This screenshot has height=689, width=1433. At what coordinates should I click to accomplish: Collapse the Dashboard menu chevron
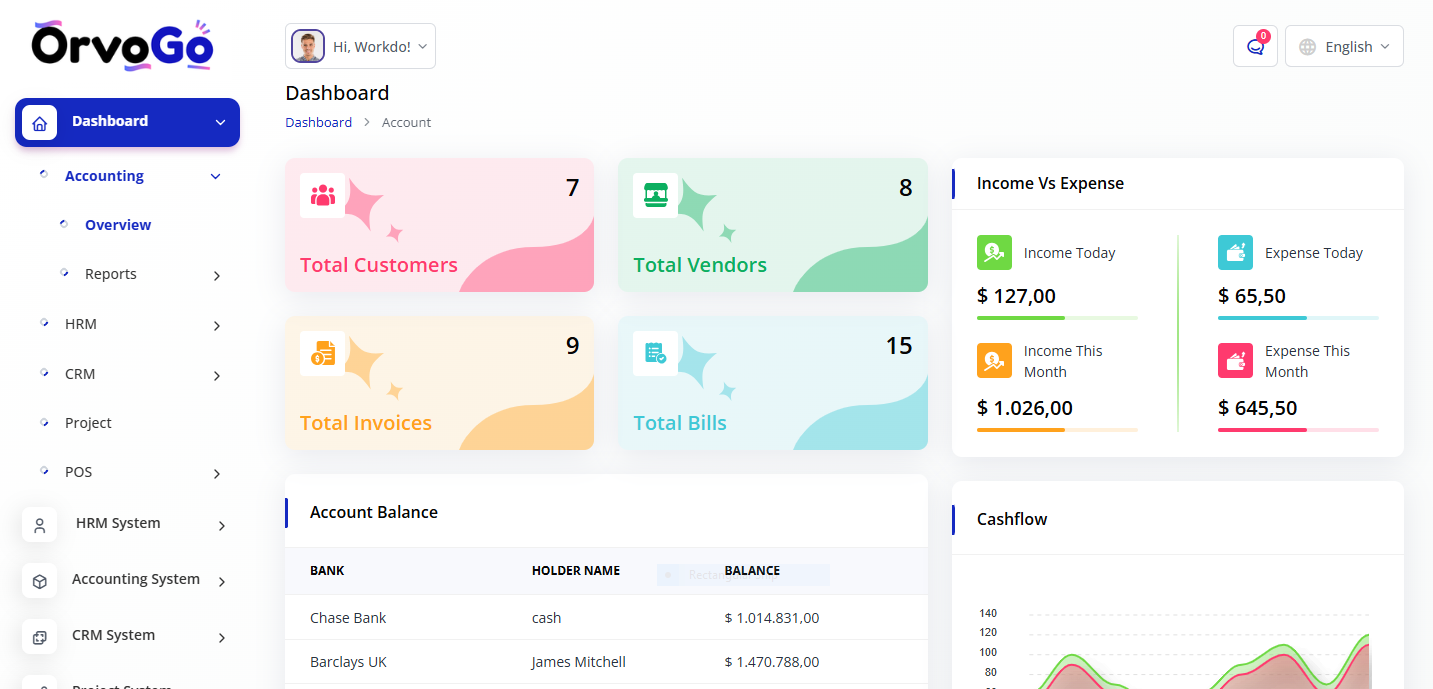click(x=219, y=122)
